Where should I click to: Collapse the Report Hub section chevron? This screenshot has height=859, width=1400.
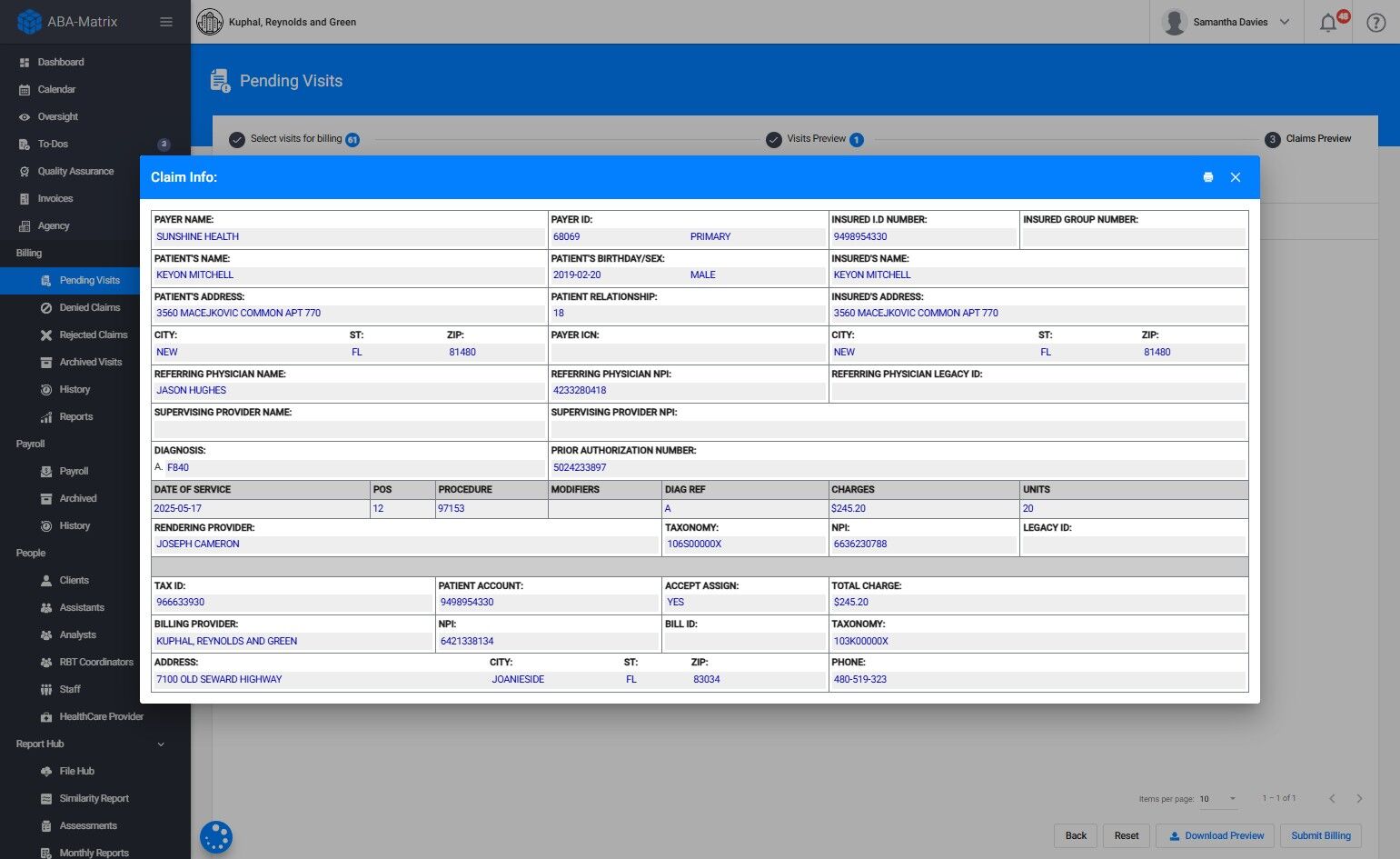(161, 744)
